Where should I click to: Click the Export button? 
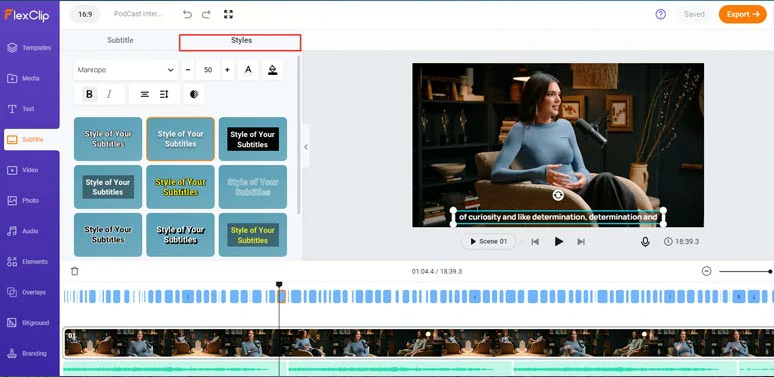tap(742, 14)
